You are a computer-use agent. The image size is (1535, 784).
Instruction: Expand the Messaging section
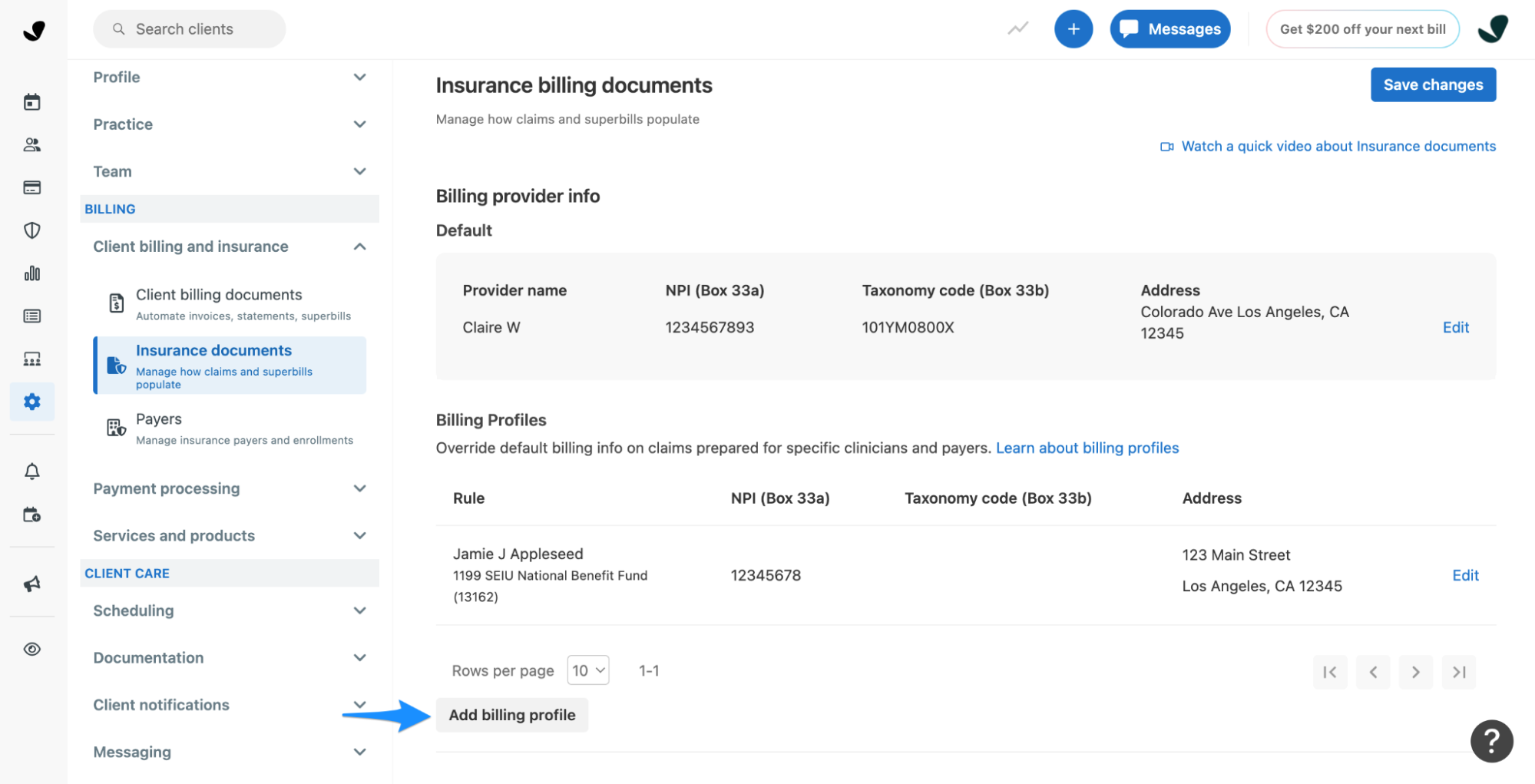click(229, 752)
